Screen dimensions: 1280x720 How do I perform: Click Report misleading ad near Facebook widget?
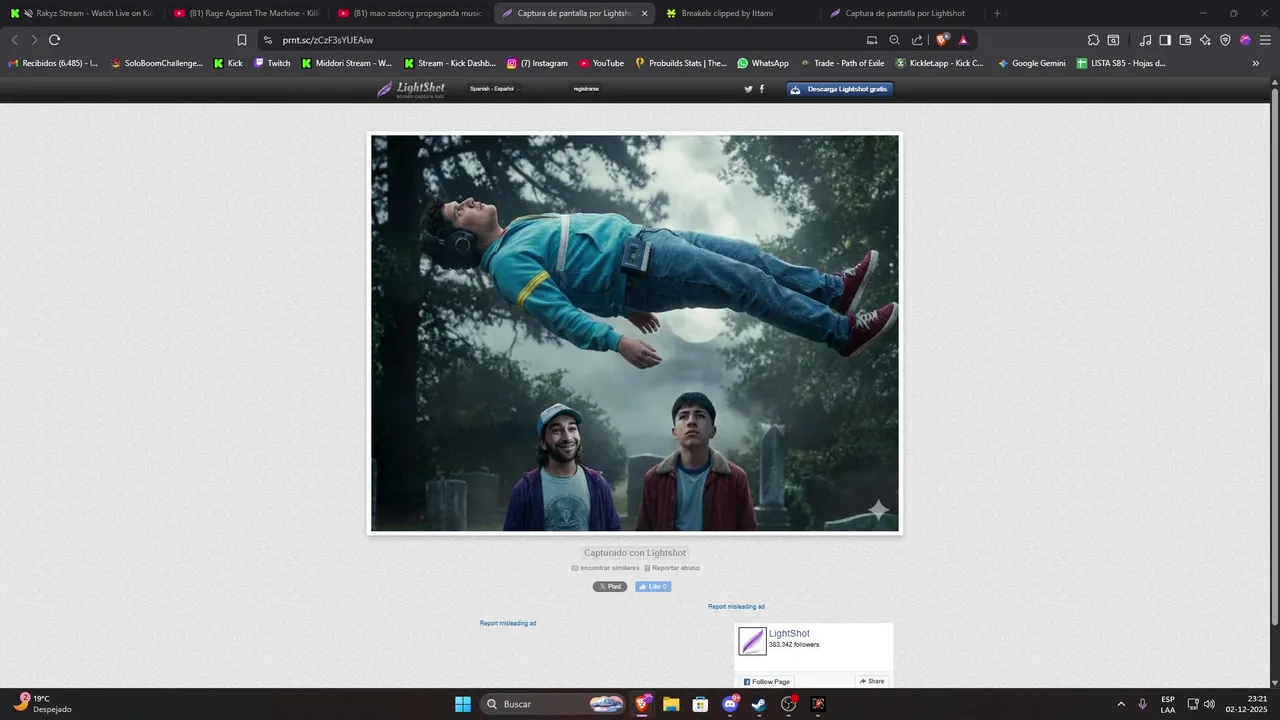pyautogui.click(x=736, y=607)
